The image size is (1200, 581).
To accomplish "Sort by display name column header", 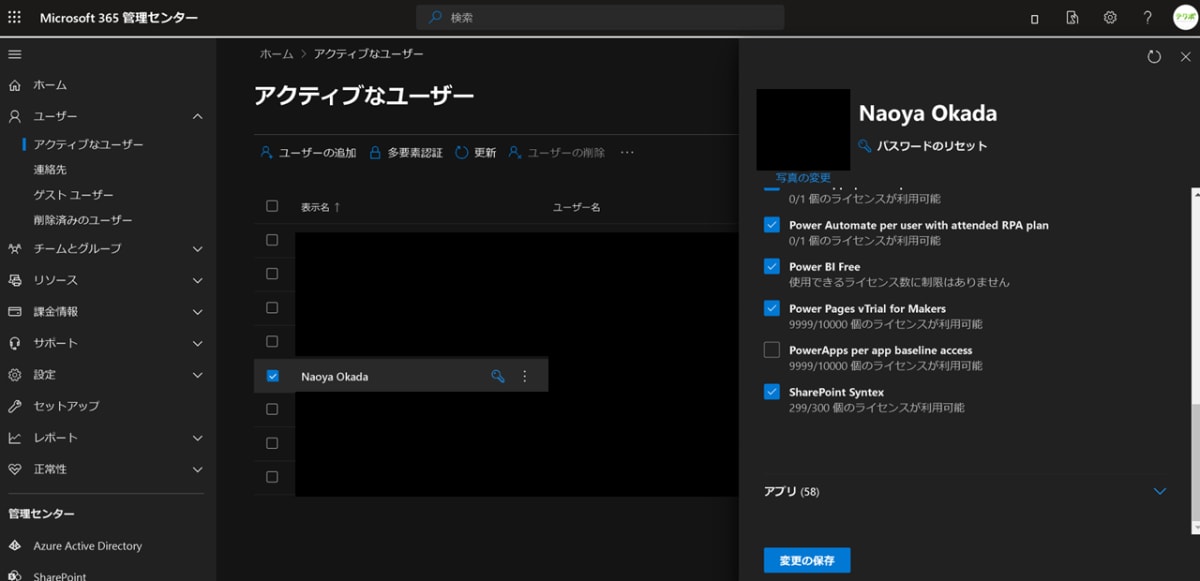I will [x=320, y=207].
